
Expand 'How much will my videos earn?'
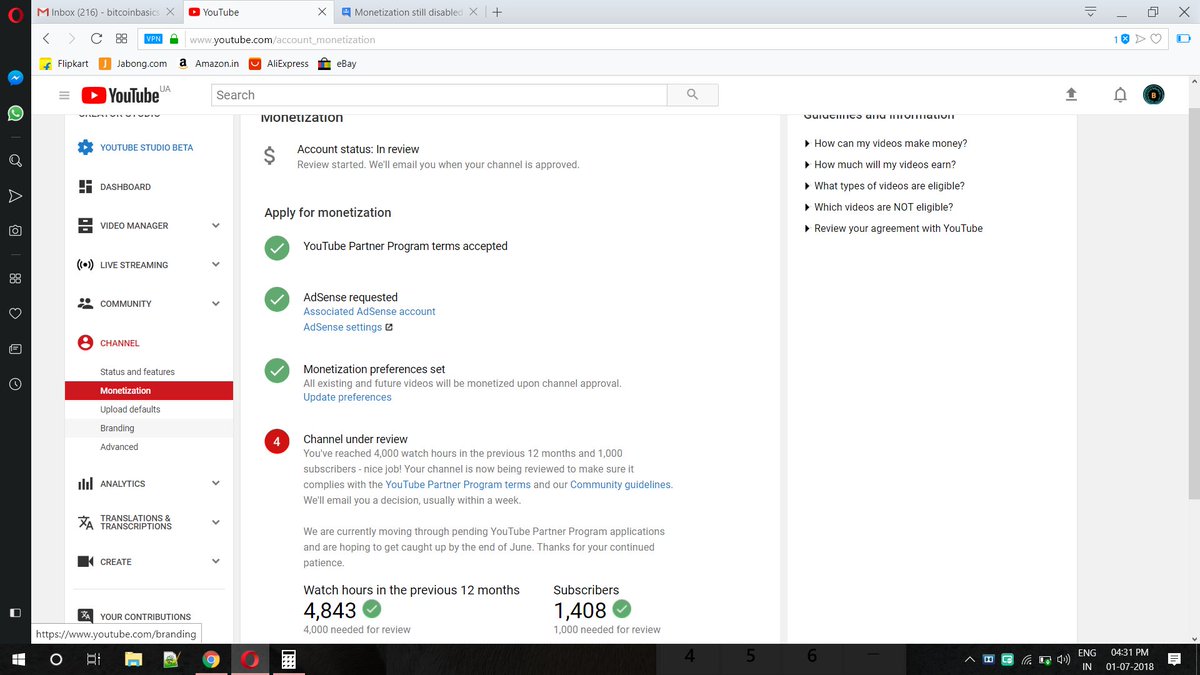(880, 165)
